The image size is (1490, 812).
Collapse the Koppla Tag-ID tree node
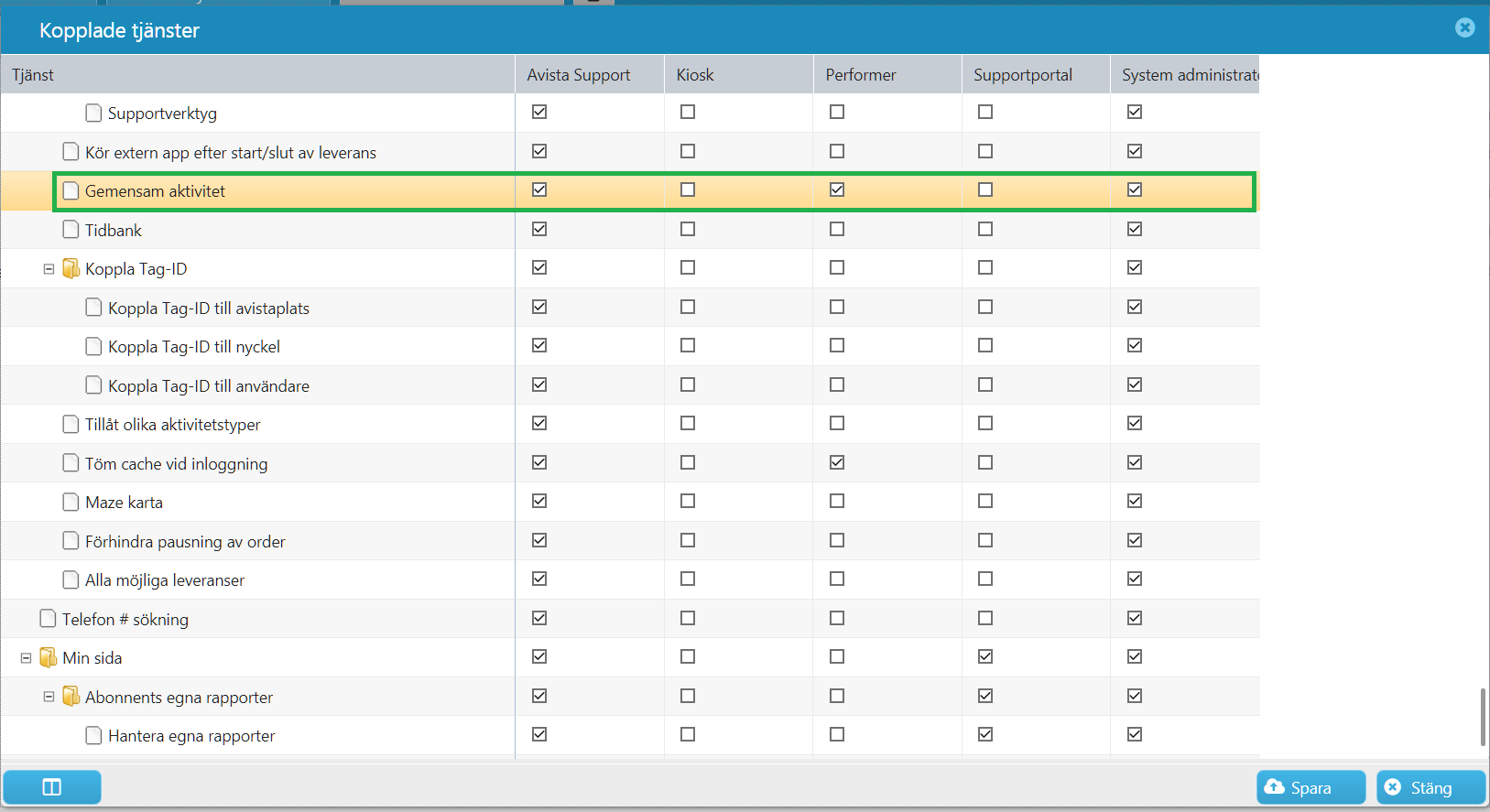pyautogui.click(x=49, y=269)
